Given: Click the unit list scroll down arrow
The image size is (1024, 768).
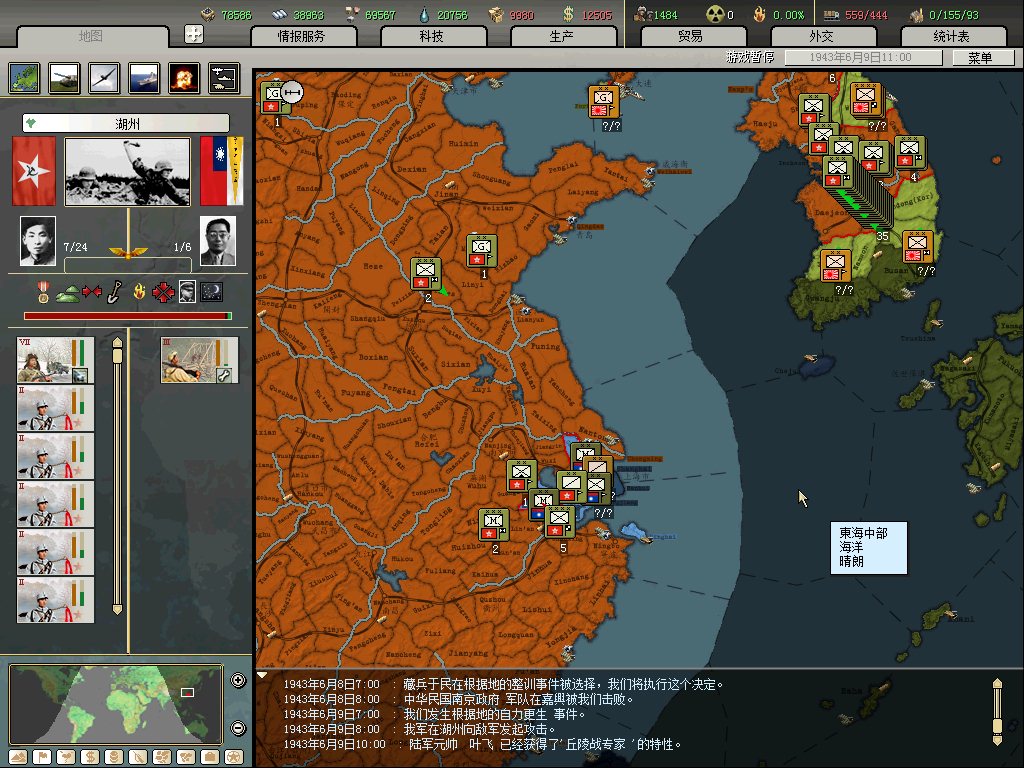Looking at the screenshot, I should [117, 608].
